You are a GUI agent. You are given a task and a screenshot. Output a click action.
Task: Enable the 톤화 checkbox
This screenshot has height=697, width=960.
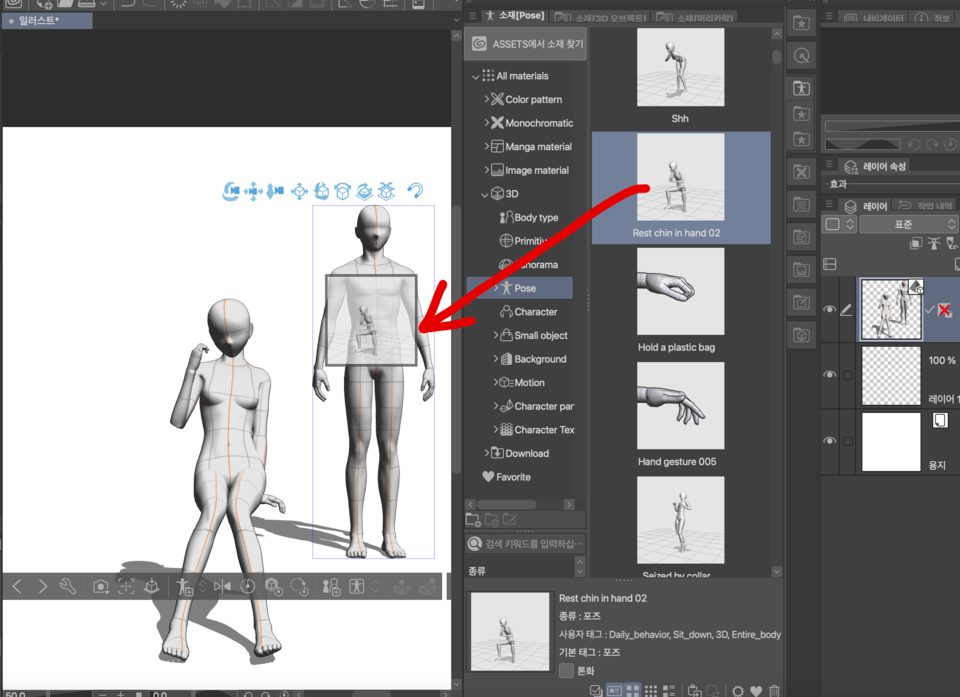pos(566,671)
